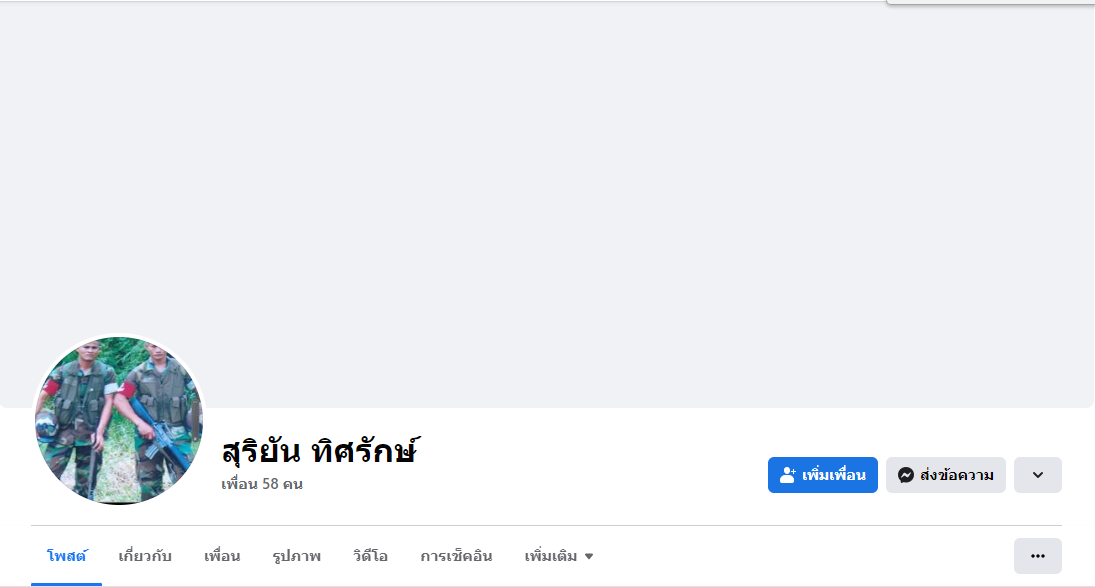Show the การเช็คอิน tab
This screenshot has width=1095, height=587.
click(x=456, y=556)
